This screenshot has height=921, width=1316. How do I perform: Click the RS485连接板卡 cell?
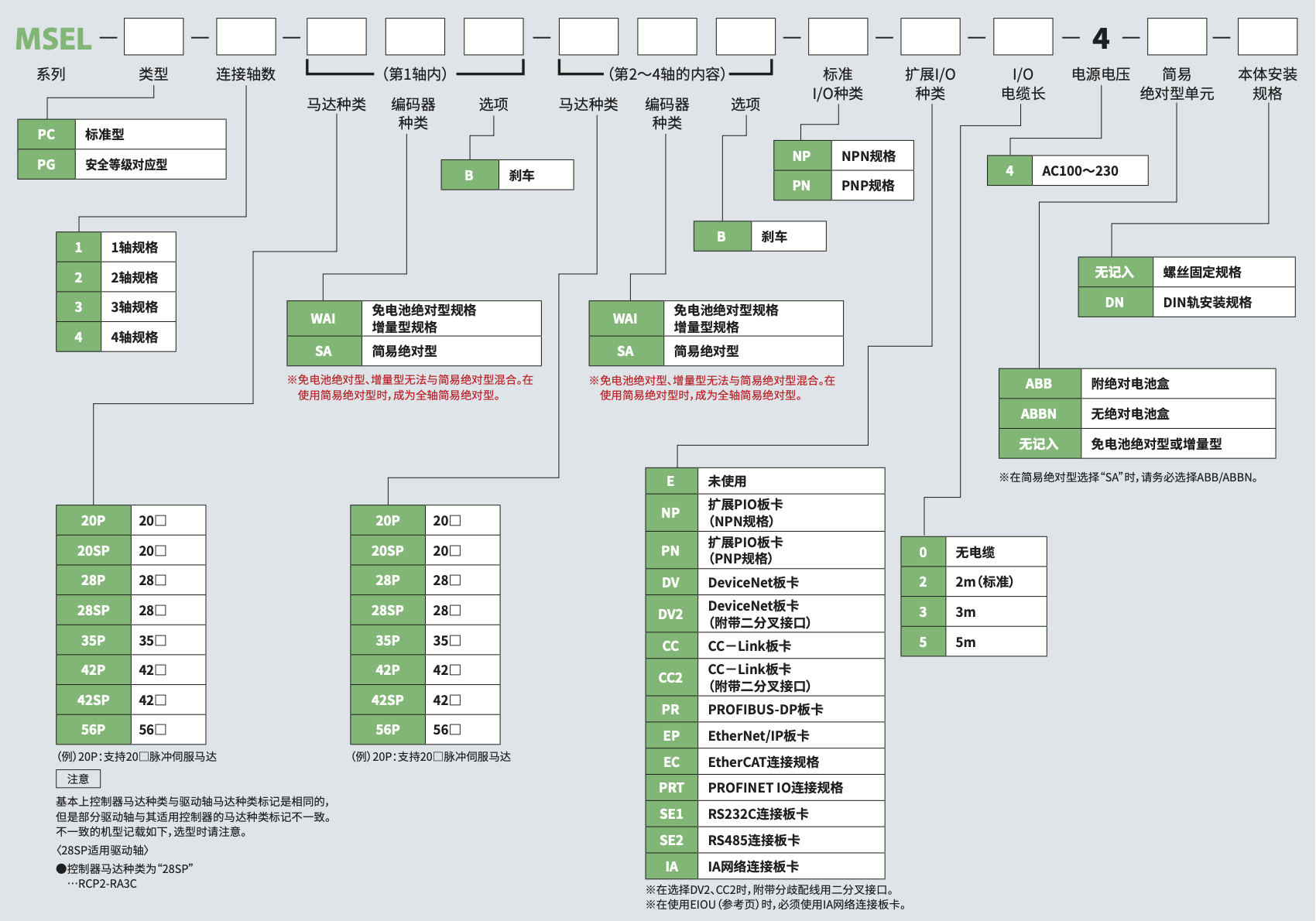791,840
